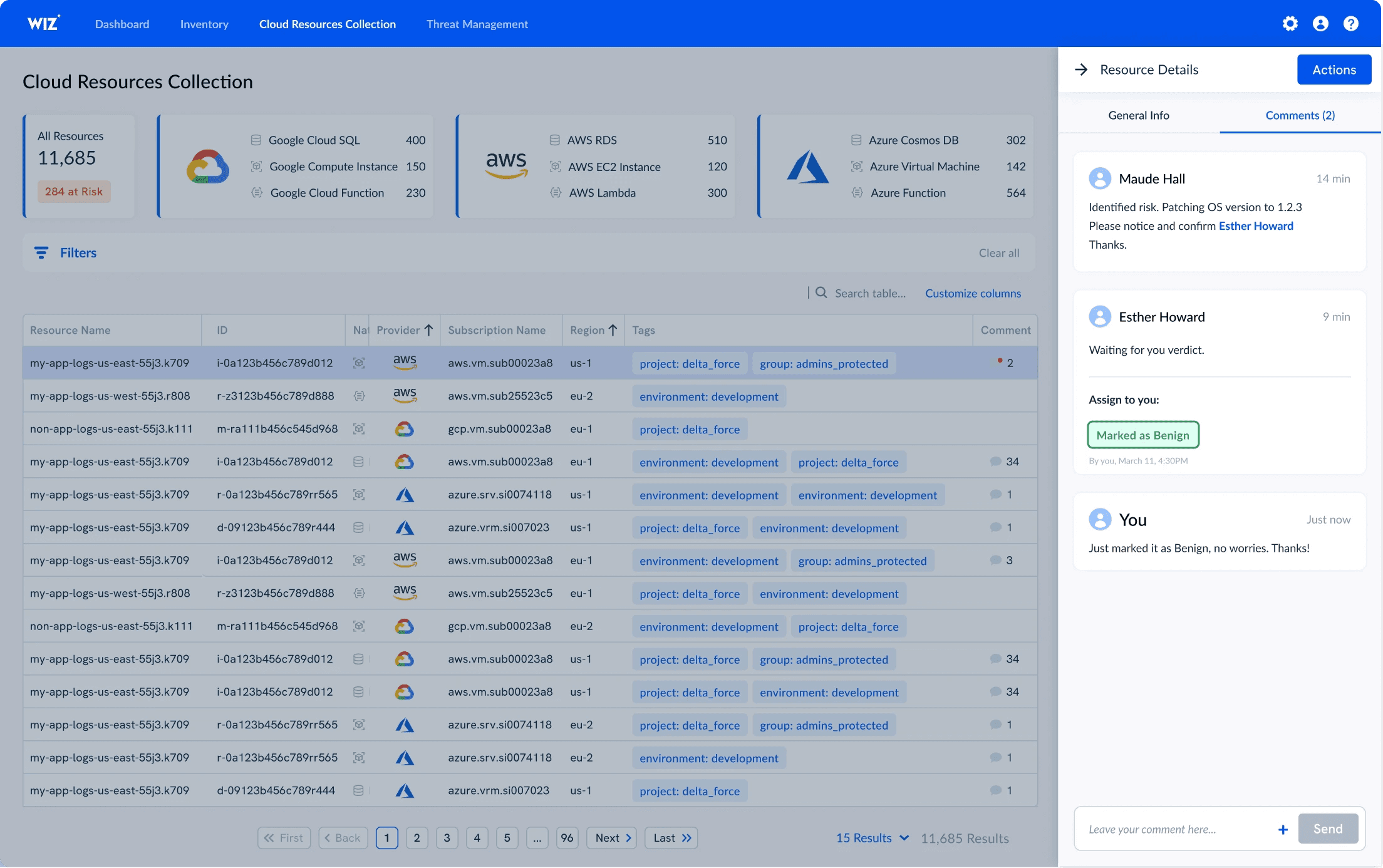Screen dimensions: 1383x868
Task: Click the Filters funnel icon
Action: click(x=41, y=253)
